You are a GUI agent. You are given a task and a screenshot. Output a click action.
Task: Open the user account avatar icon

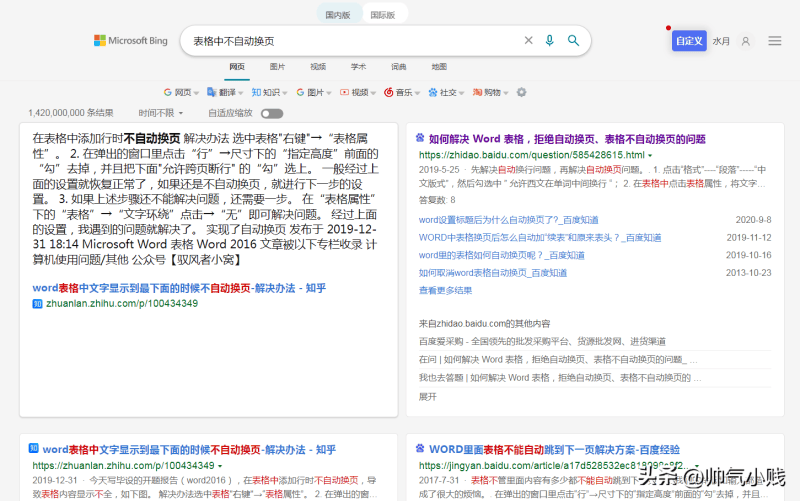[745, 41]
